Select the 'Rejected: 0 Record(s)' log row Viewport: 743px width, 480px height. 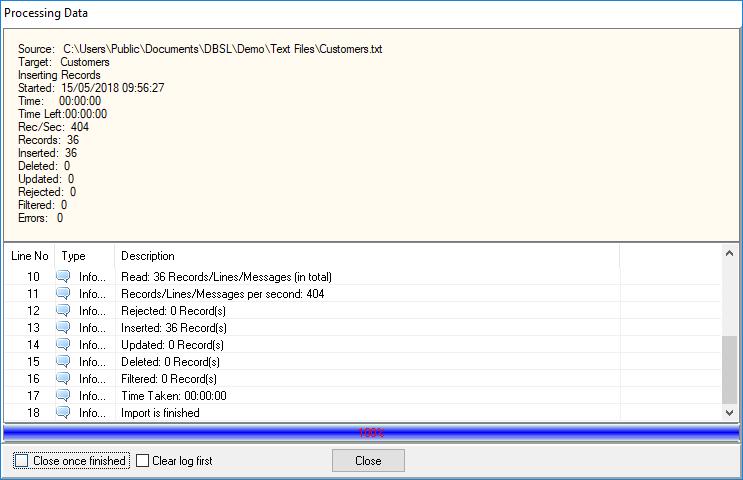(363, 310)
